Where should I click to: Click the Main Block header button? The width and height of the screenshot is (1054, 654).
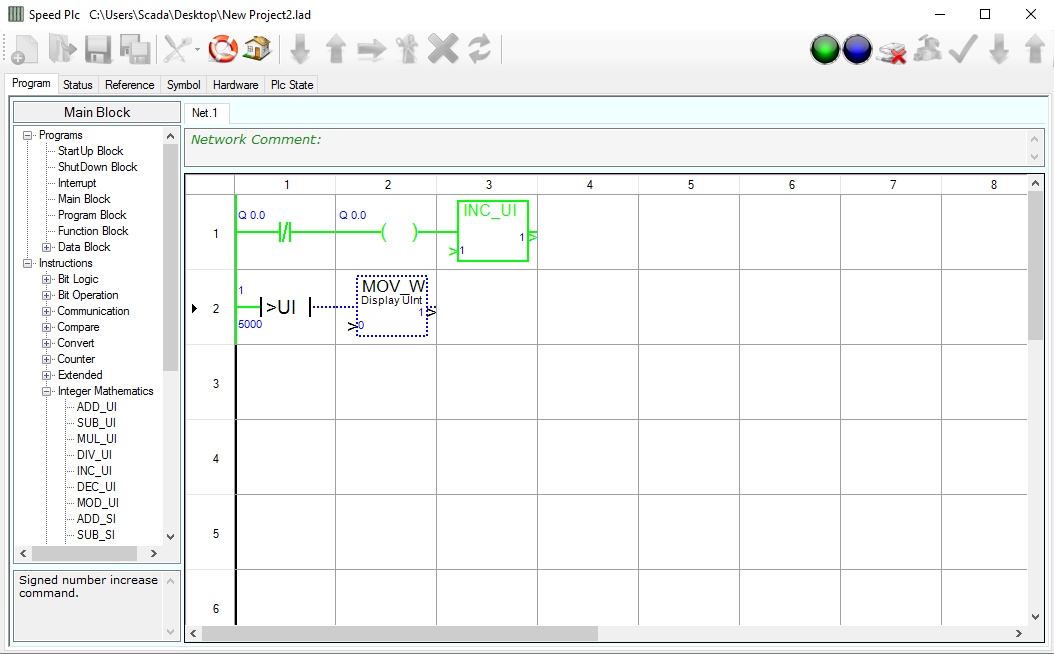(97, 112)
